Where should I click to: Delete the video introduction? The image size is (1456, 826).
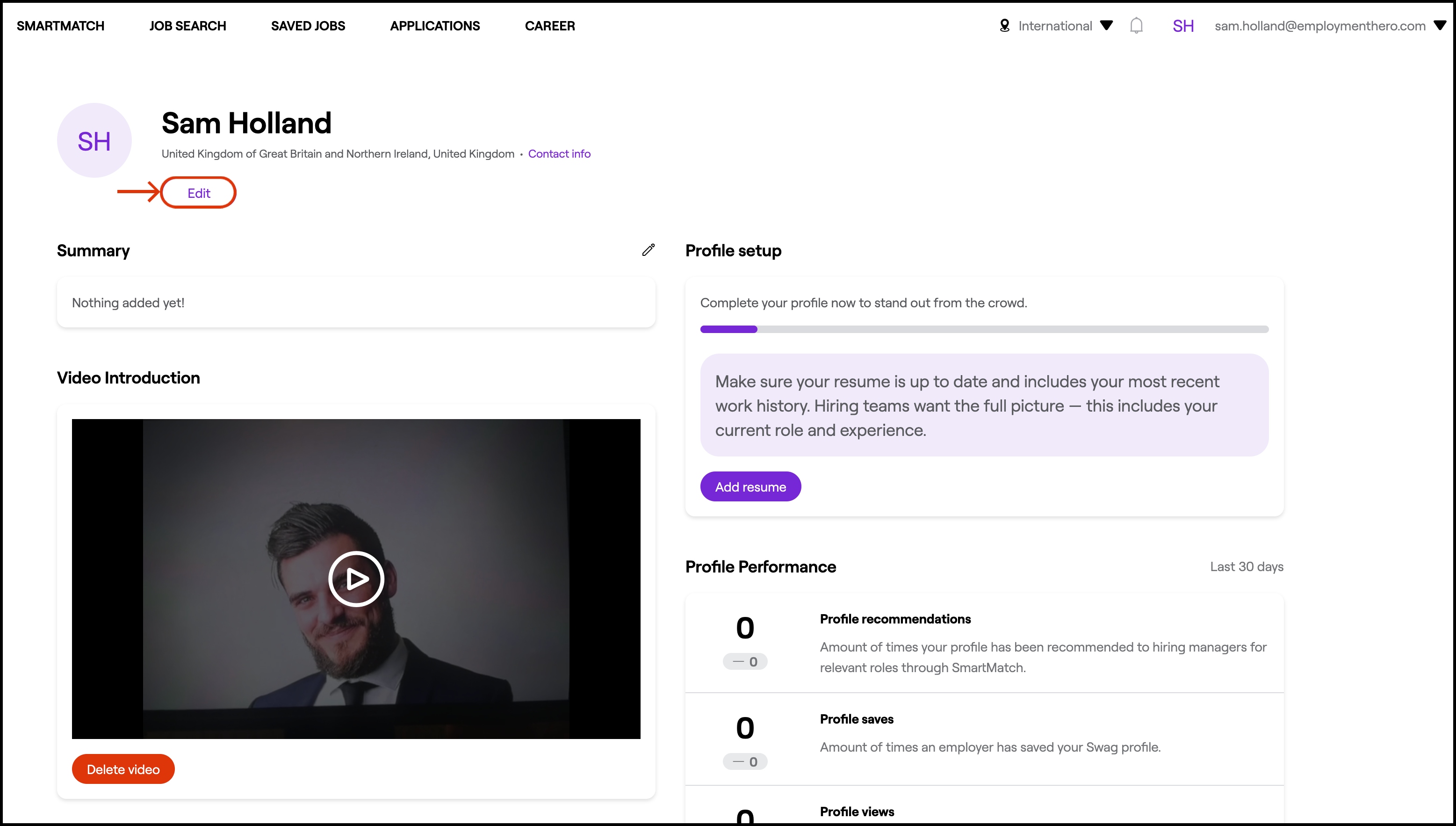123,769
